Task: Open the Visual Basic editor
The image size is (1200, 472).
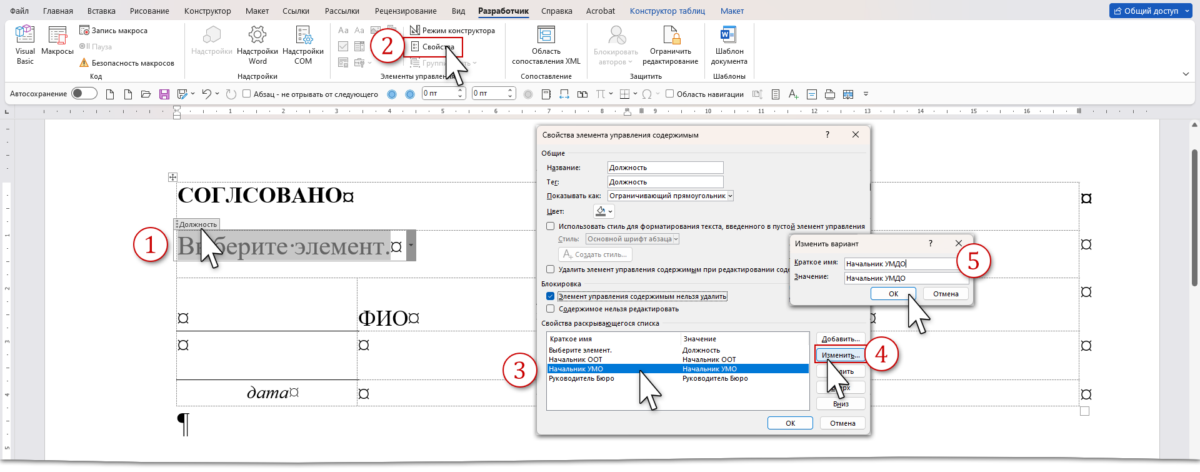Action: 25,42
